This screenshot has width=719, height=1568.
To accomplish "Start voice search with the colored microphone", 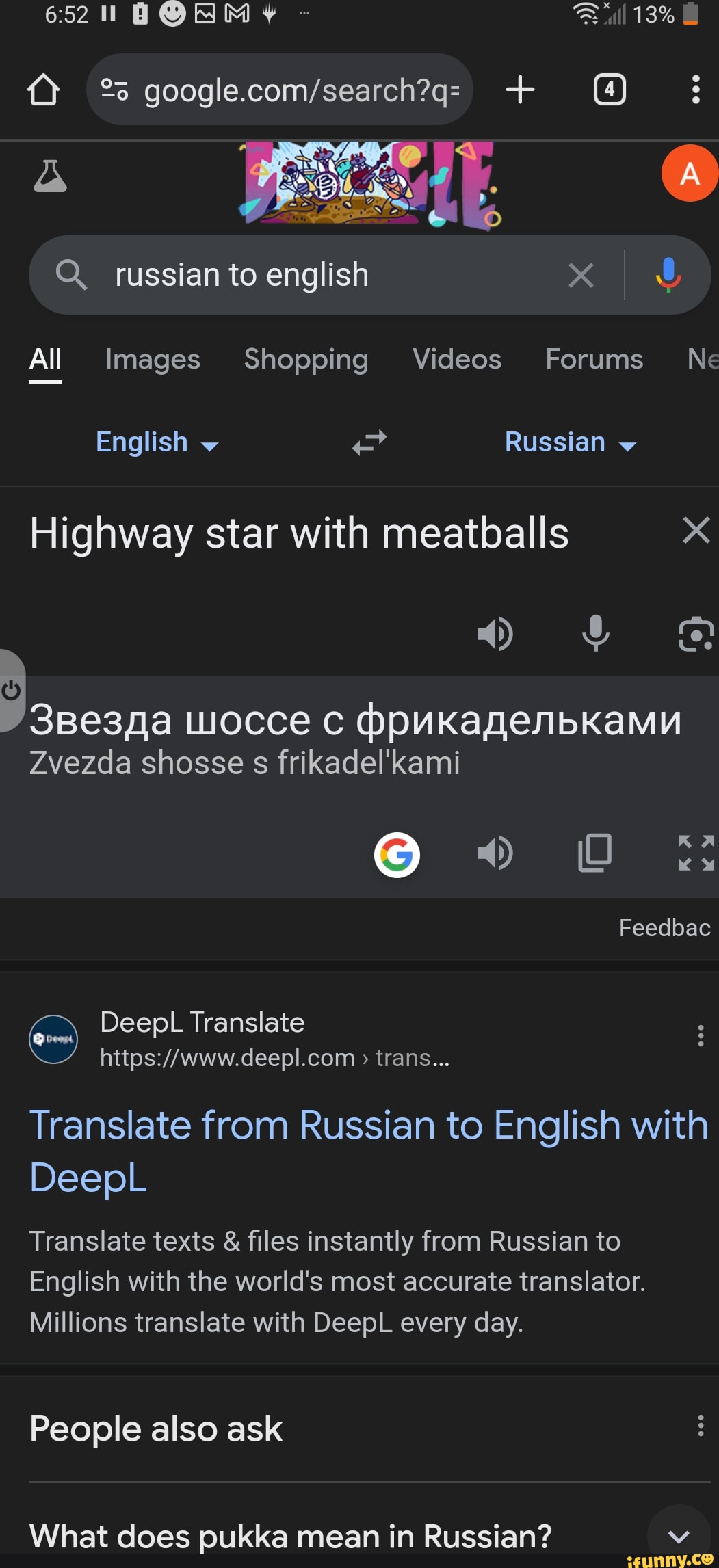I will coord(668,275).
